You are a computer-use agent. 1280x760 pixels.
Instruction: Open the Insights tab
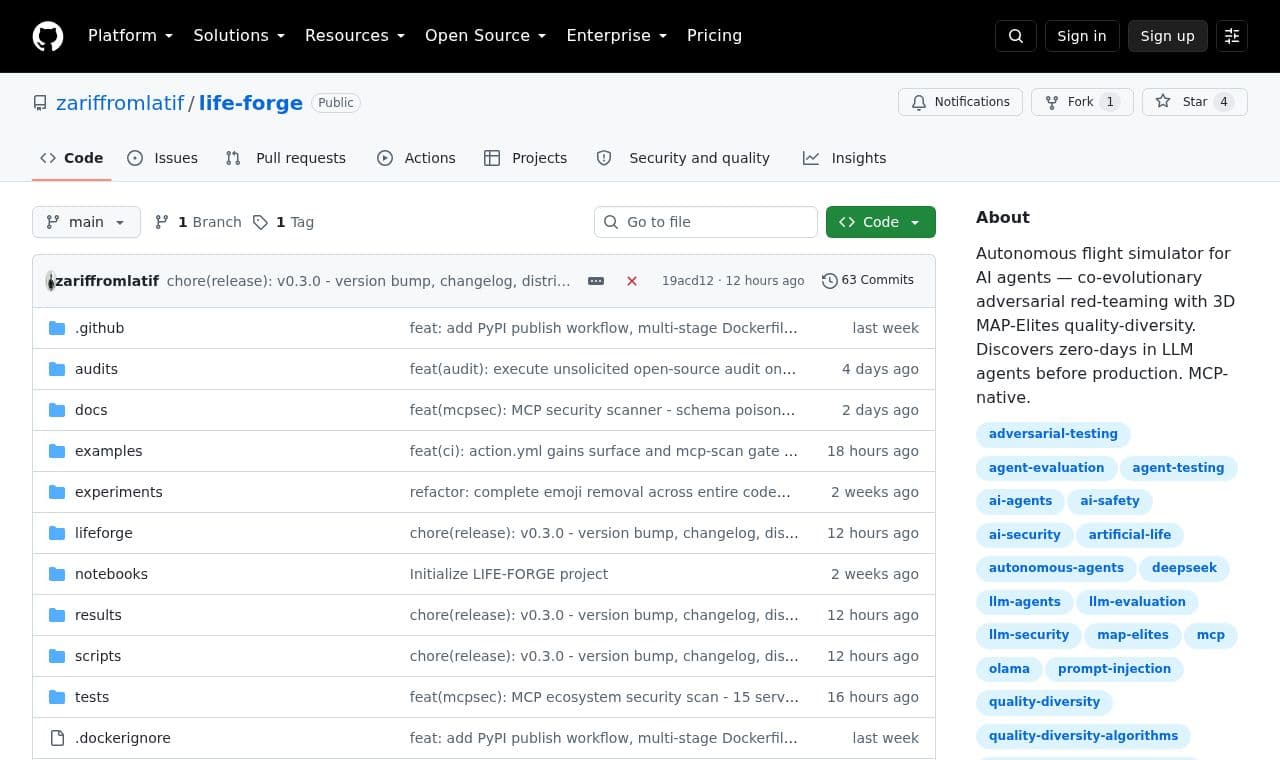pyautogui.click(x=845, y=158)
